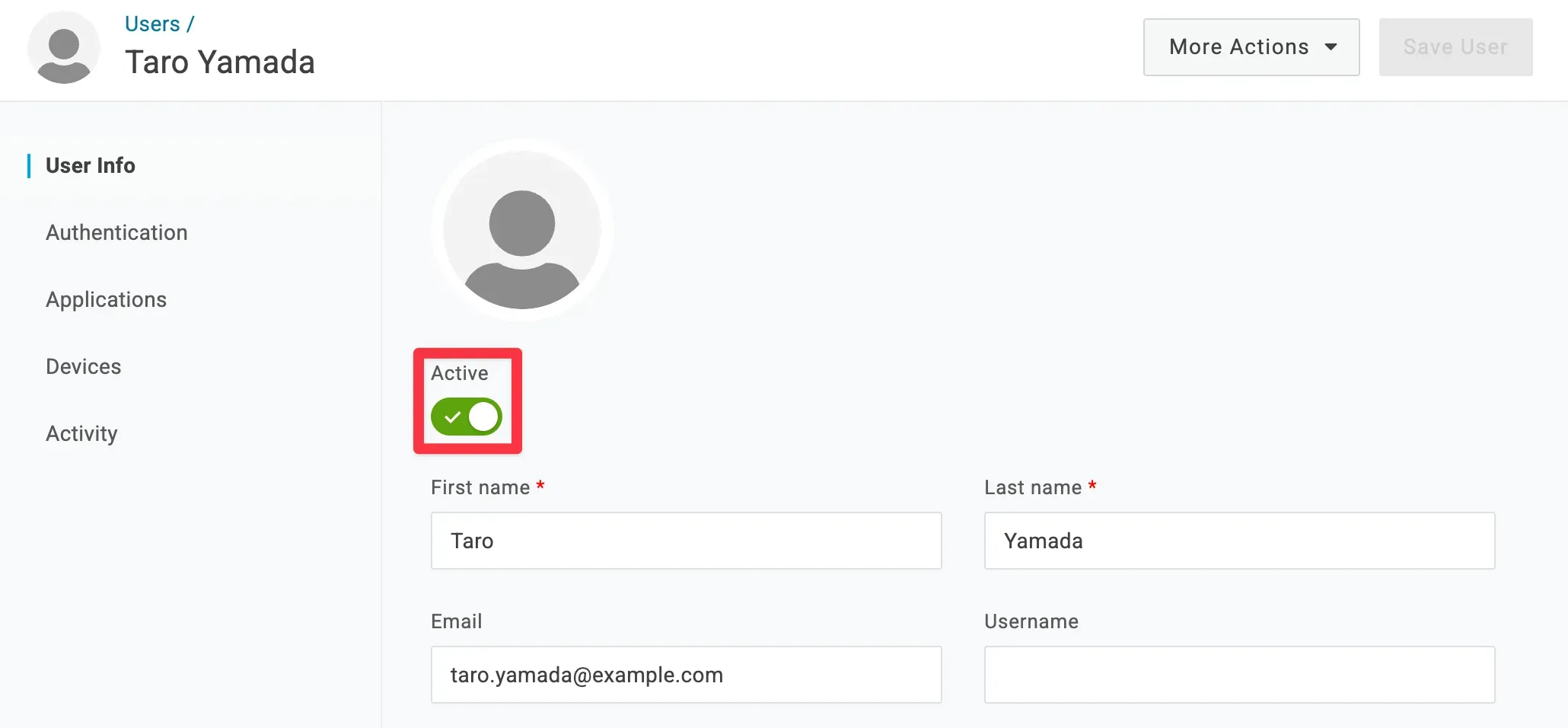Select the Email input field
1568x728 pixels.
point(686,675)
